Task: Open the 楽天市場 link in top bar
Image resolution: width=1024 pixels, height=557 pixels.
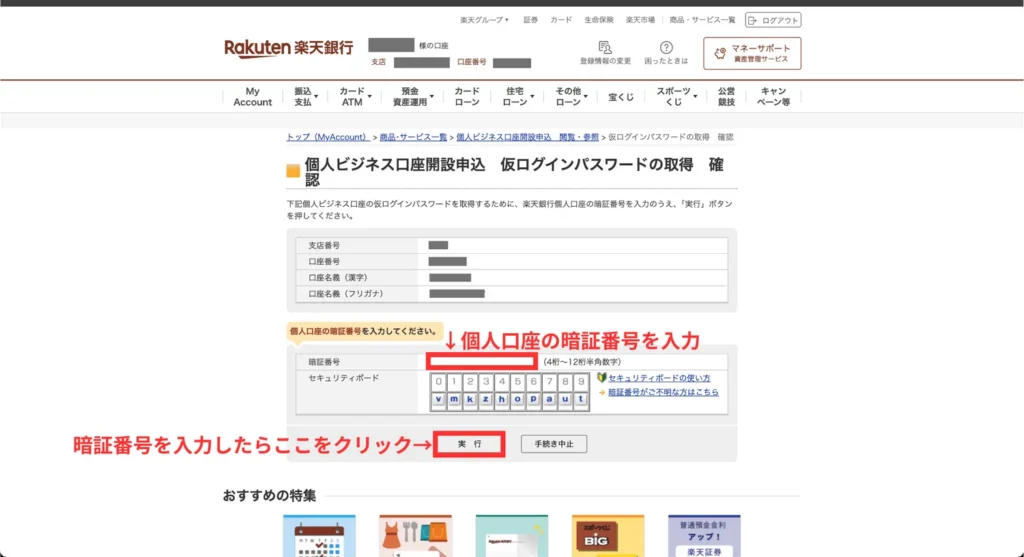Action: pyautogui.click(x=640, y=20)
